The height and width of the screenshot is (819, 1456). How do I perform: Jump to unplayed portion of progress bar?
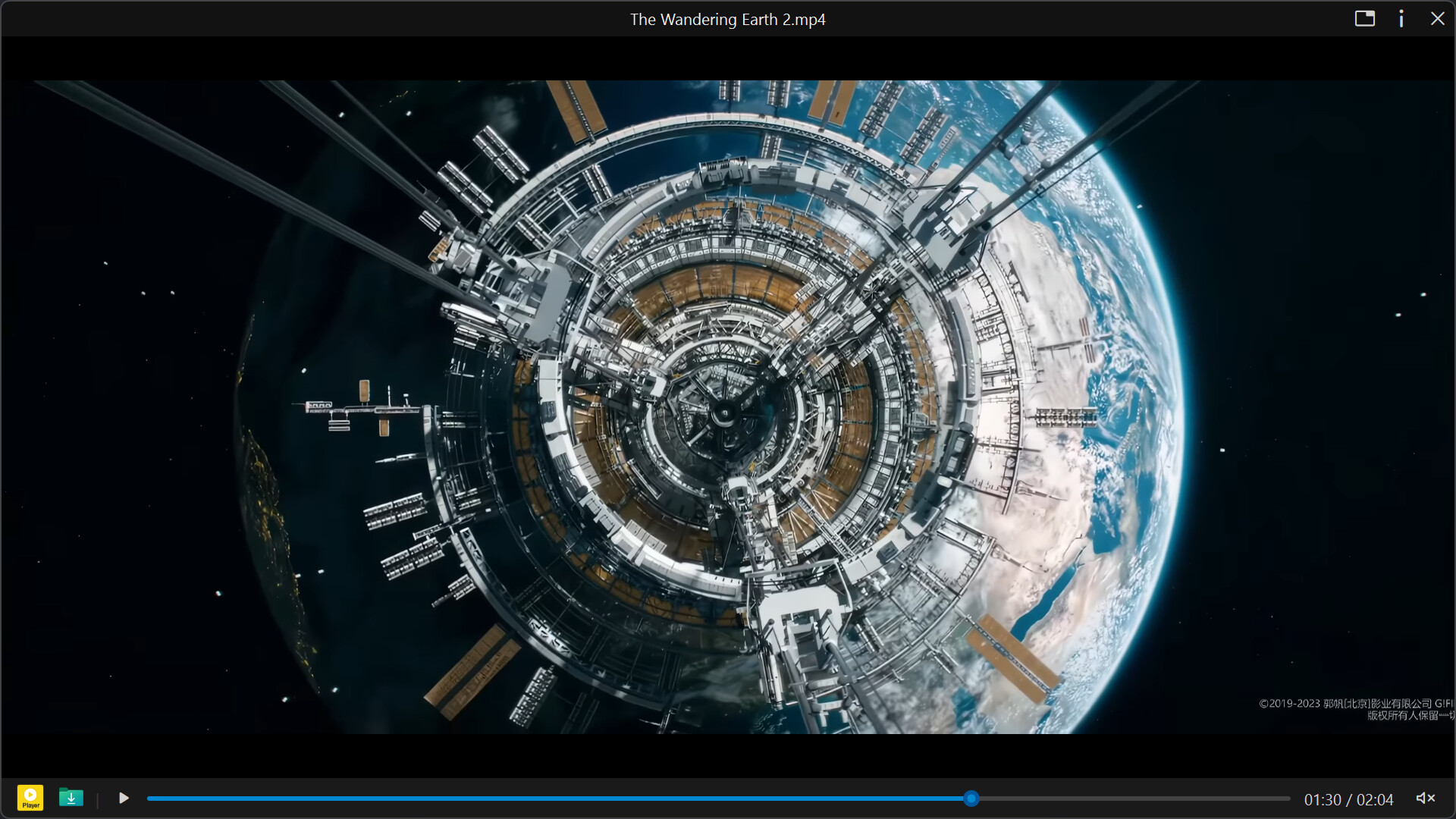point(1134,799)
